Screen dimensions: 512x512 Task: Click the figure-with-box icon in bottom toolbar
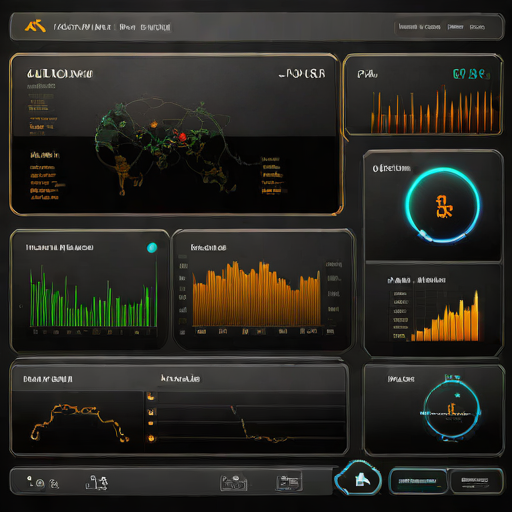pyautogui.click(x=97, y=483)
